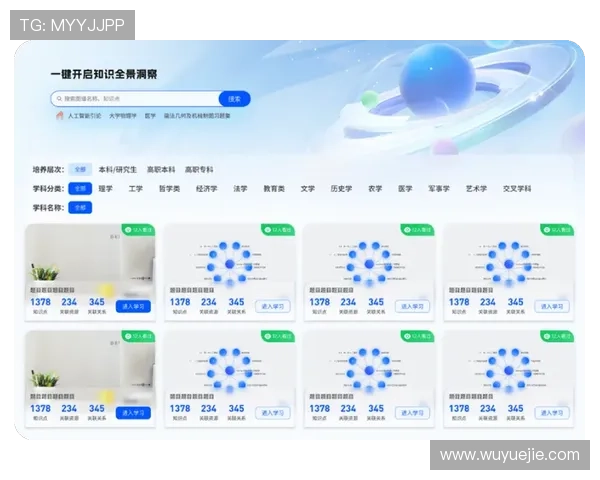
Task: Click the green badge on the bottom-row second card
Action: (278, 336)
